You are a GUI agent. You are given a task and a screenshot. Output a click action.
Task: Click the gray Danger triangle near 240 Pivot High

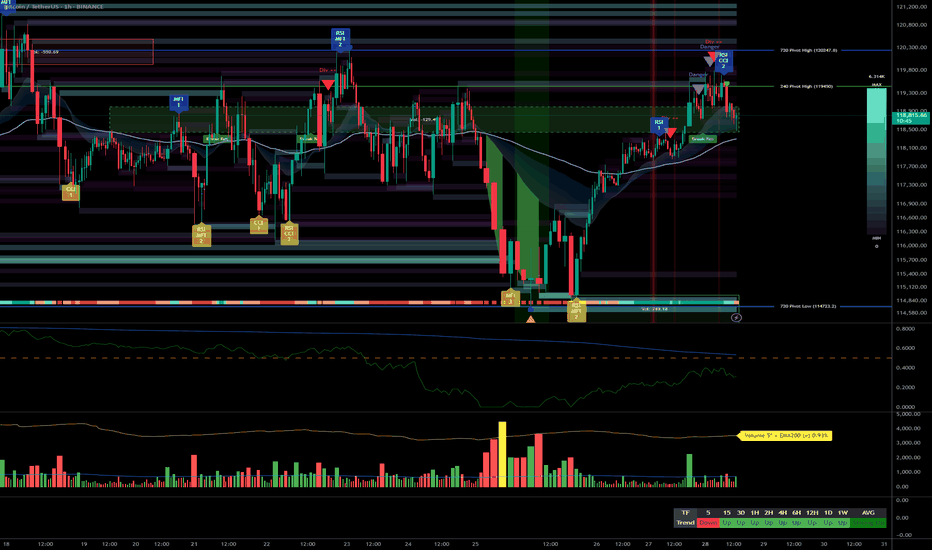[x=698, y=89]
